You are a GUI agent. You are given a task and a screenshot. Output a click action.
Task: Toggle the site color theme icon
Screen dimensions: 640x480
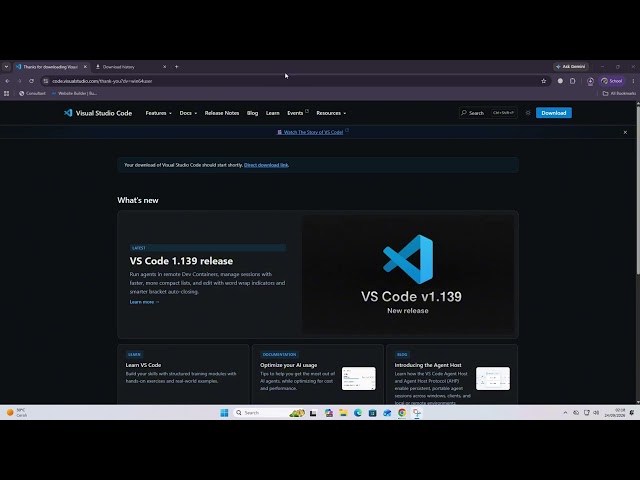click(528, 113)
